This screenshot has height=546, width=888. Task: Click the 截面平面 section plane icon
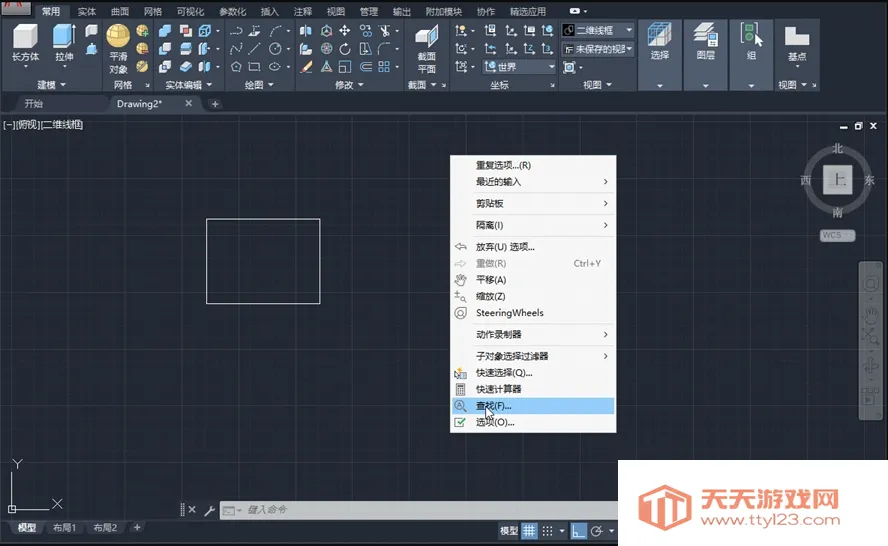[x=426, y=36]
